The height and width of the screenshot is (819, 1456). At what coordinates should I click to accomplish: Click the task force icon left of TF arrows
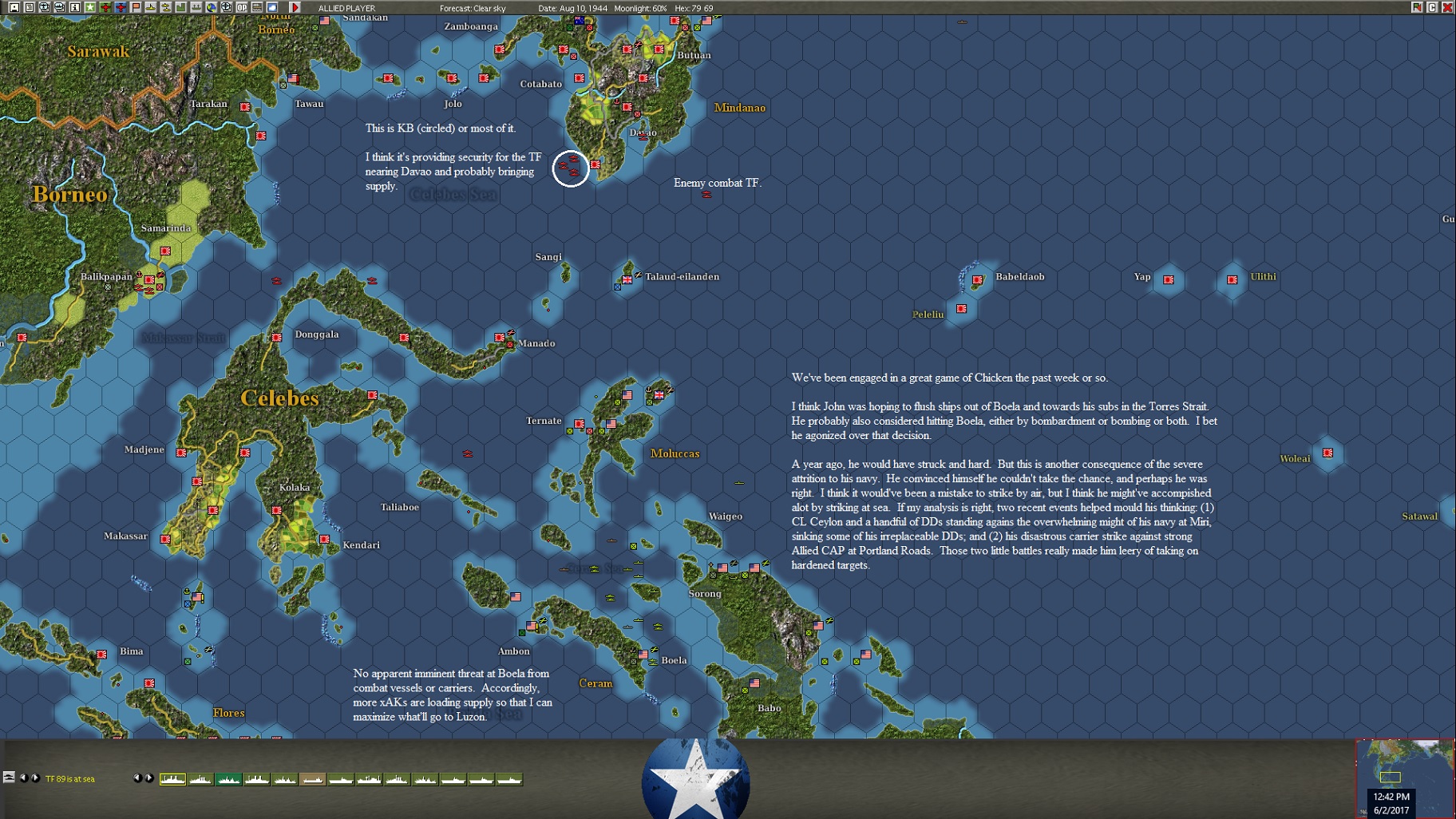tap(9, 777)
